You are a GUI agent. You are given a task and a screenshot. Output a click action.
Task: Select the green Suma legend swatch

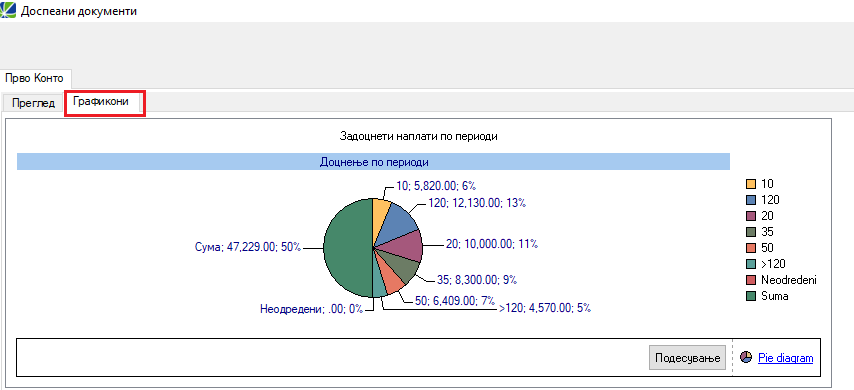tap(751, 296)
